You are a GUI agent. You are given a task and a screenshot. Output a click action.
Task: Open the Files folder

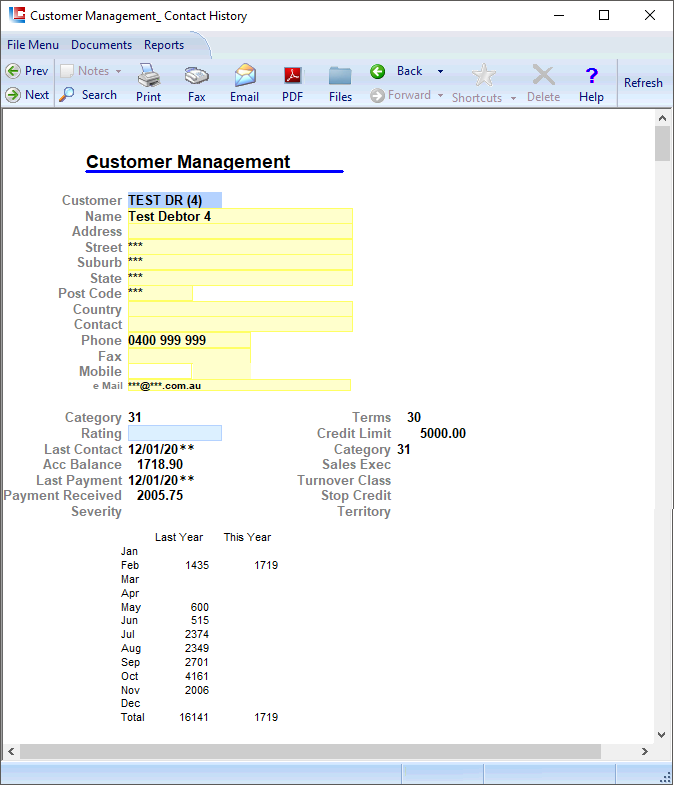click(341, 83)
